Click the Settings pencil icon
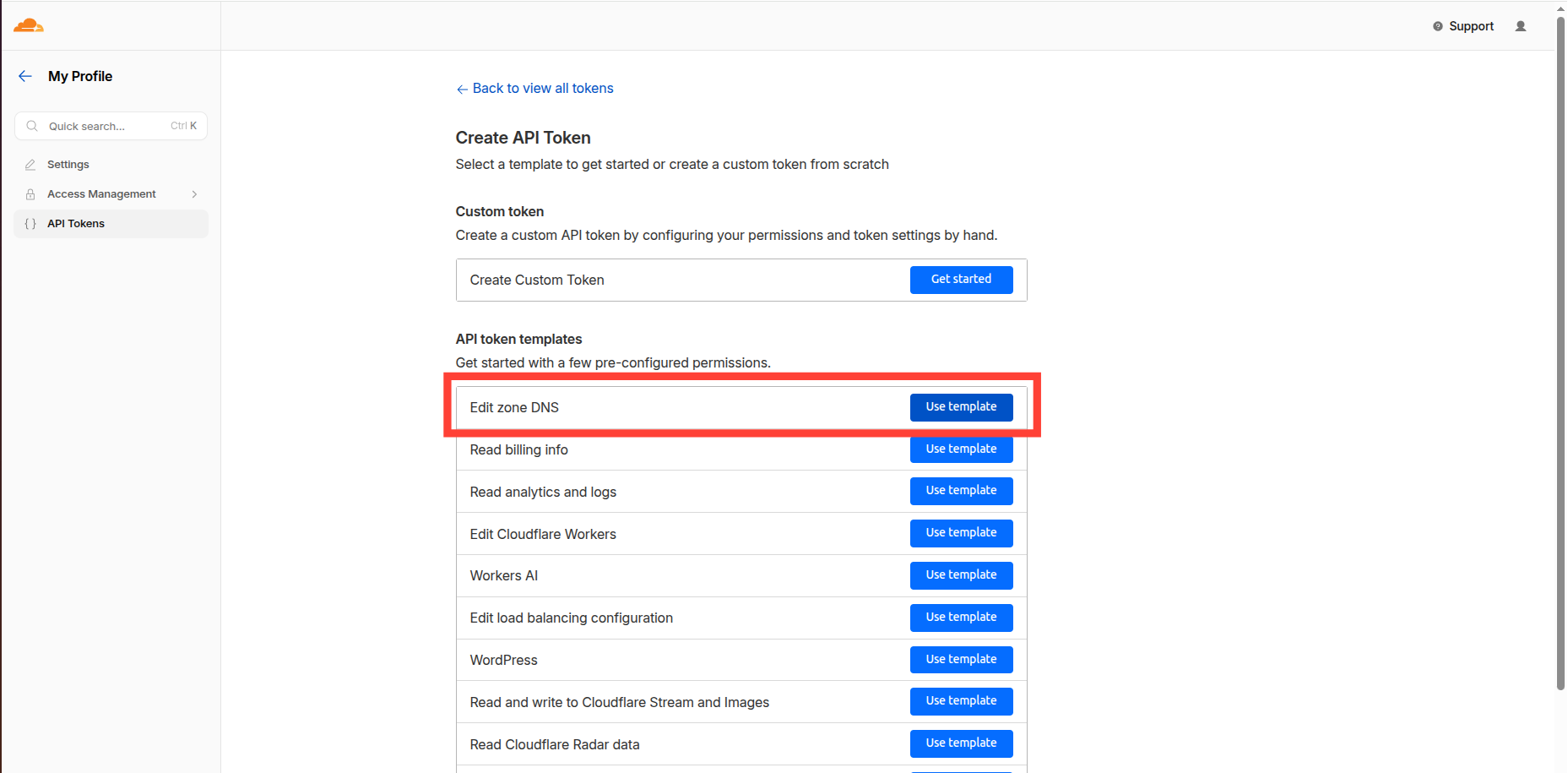 pyautogui.click(x=30, y=165)
